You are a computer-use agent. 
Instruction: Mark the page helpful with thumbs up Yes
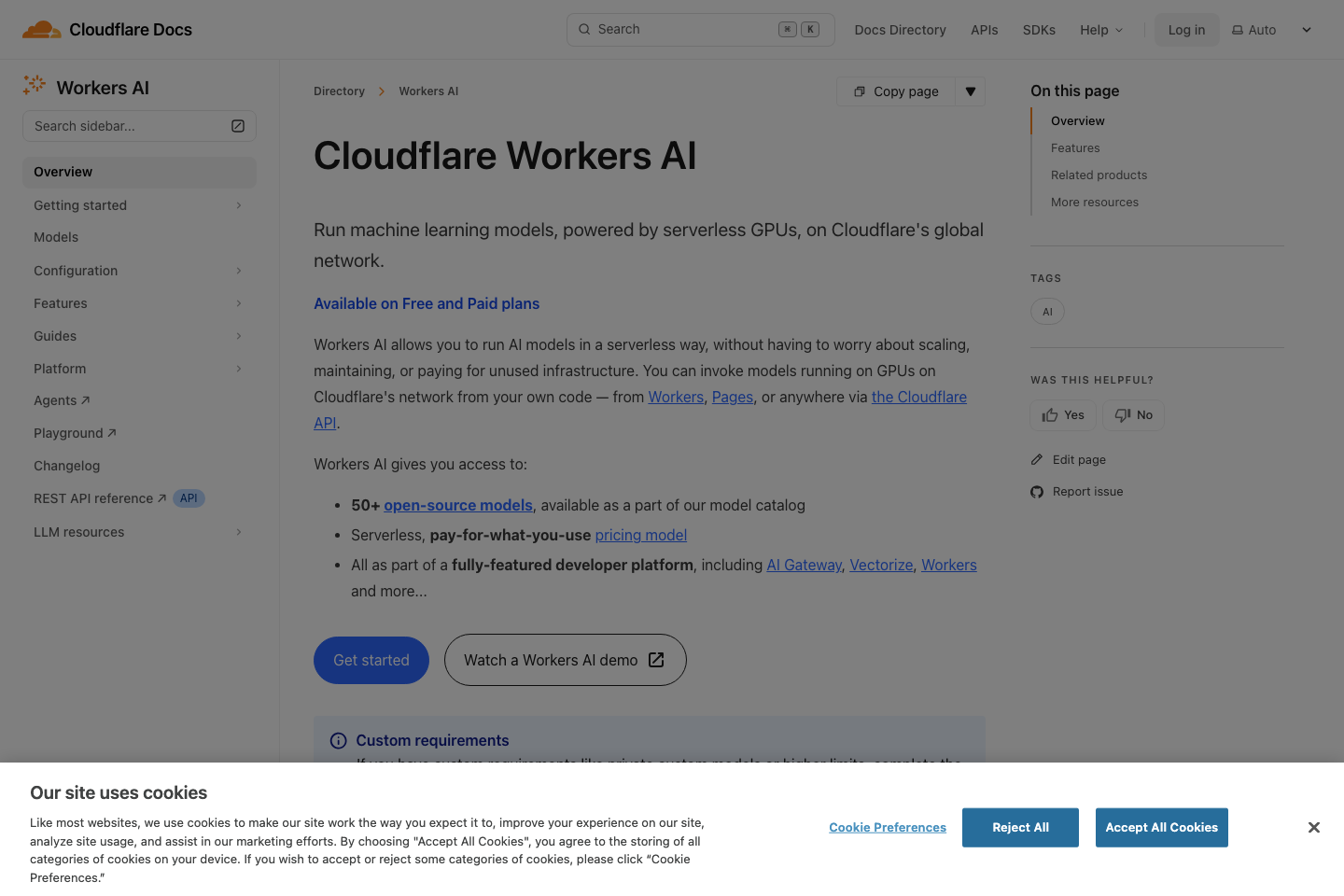point(1062,414)
